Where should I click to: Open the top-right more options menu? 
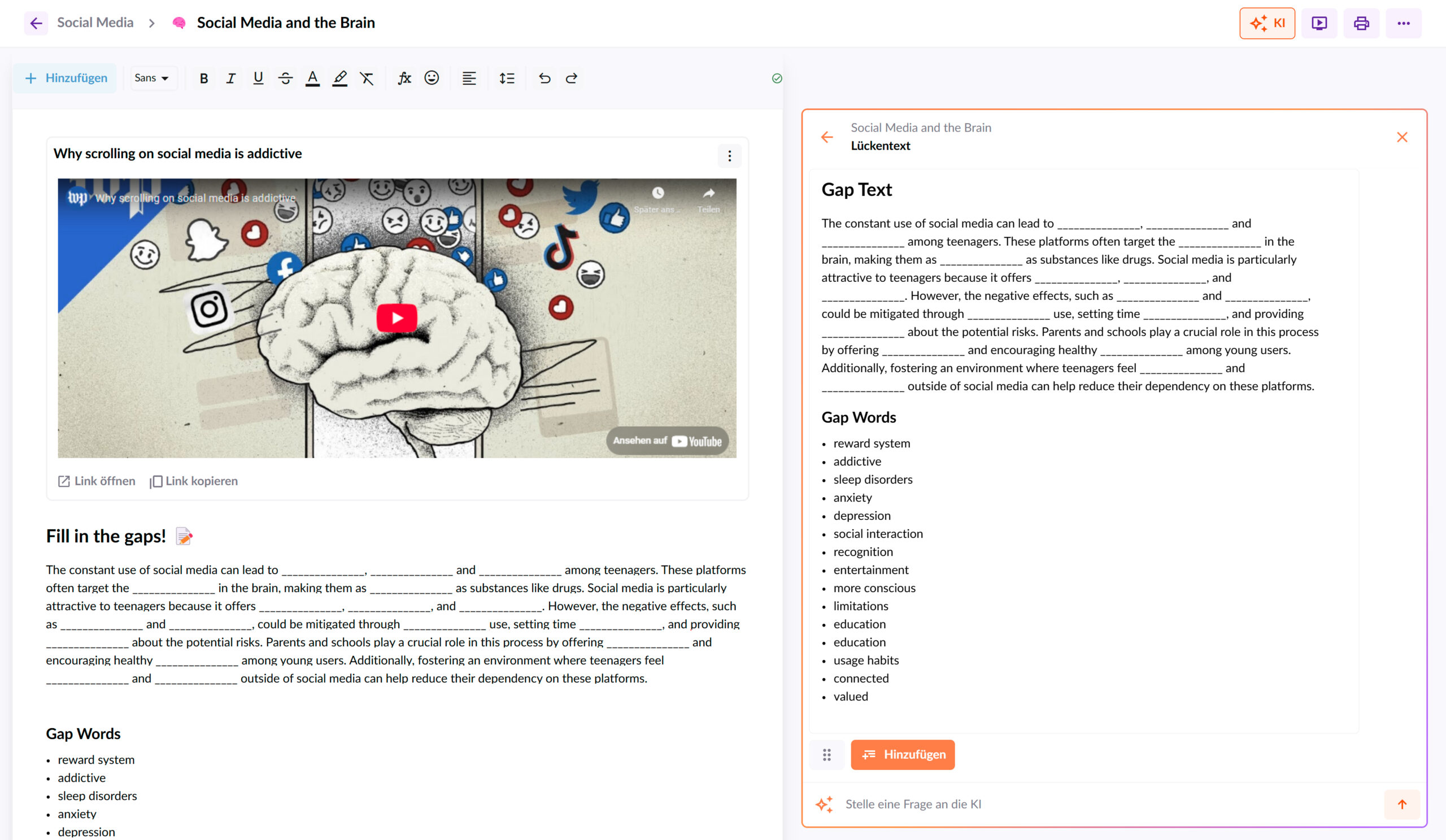pos(1403,23)
